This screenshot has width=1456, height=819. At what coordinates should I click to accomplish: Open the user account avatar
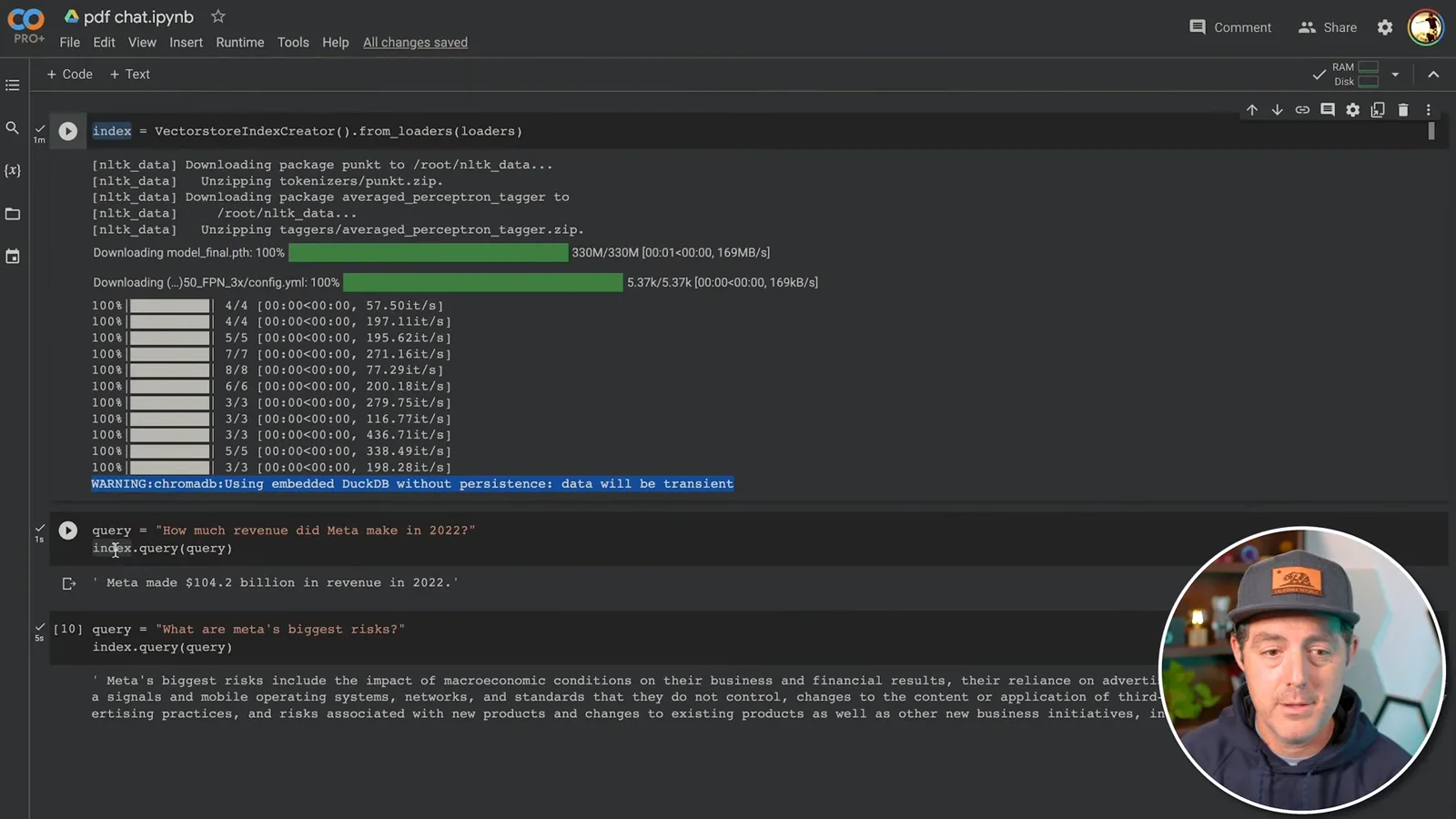click(x=1426, y=27)
